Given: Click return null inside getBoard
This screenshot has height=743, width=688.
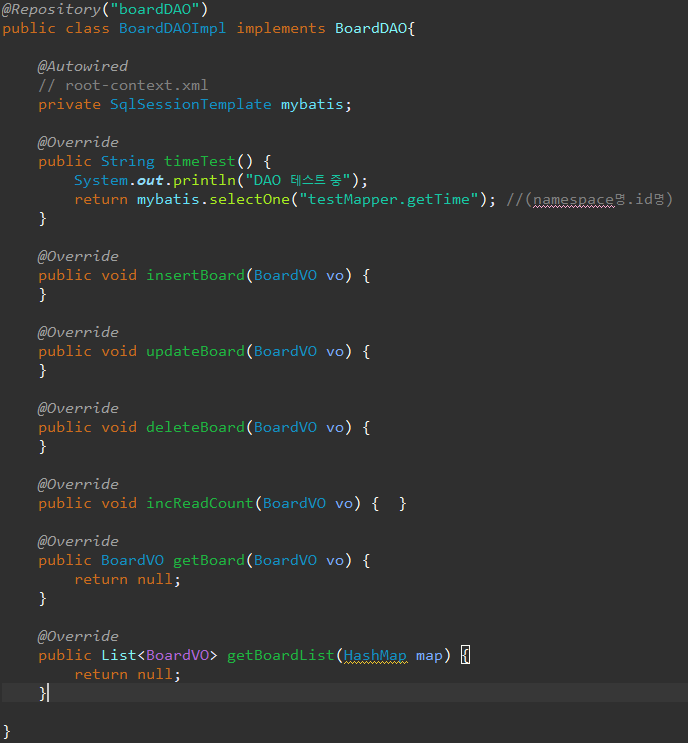Looking at the screenshot, I should [x=127, y=580].
